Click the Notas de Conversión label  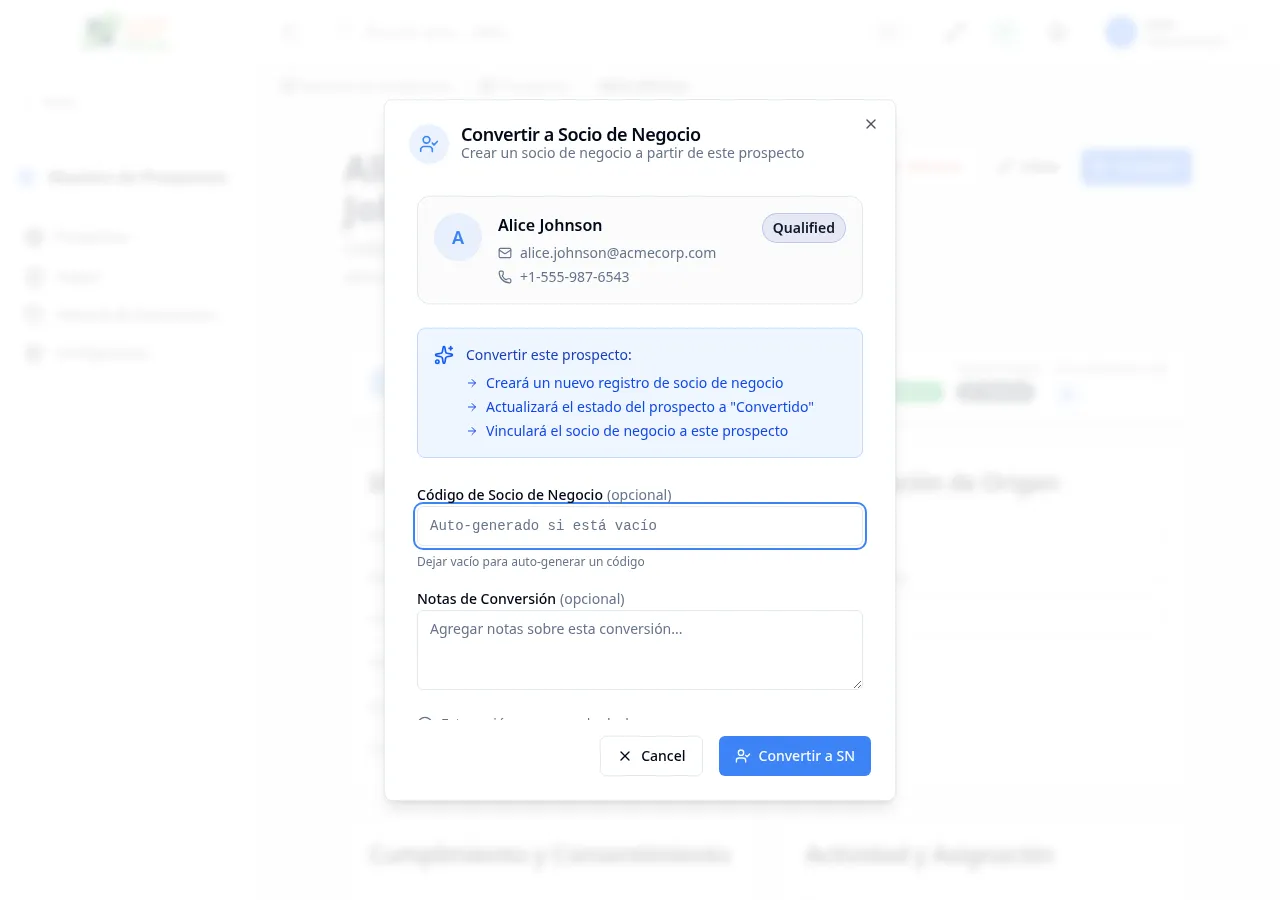coord(486,599)
